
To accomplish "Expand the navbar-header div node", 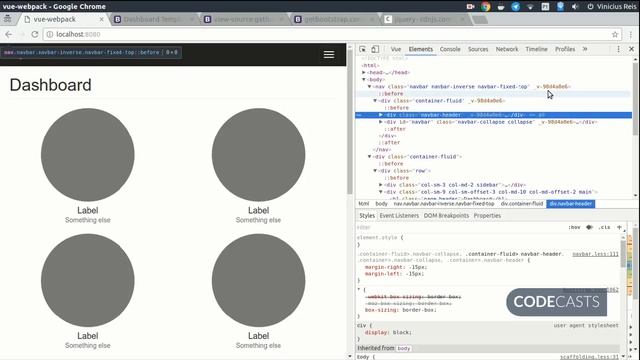I will 381,115.
